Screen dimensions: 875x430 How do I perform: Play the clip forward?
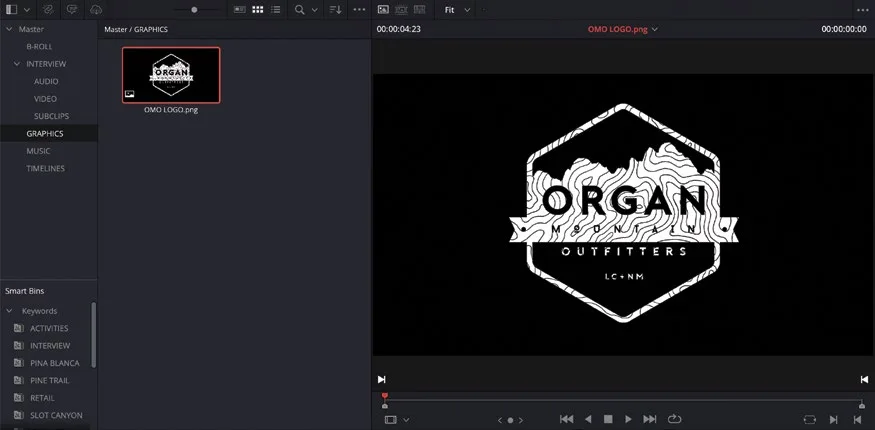tap(628, 419)
